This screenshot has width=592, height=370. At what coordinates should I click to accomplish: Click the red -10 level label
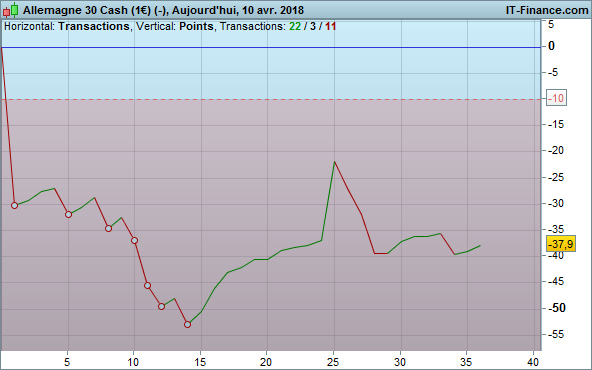pos(556,99)
